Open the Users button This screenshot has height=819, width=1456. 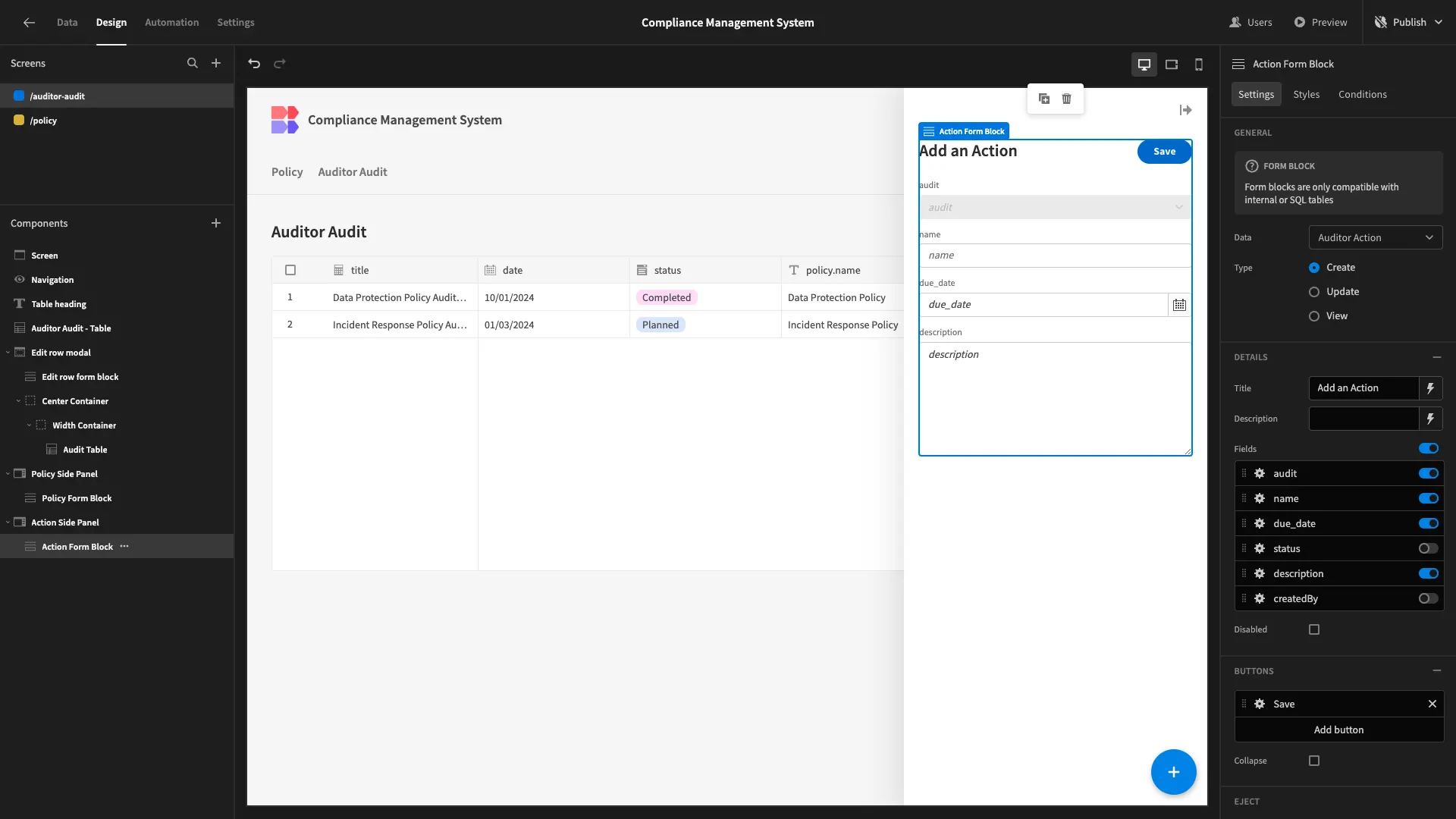[1250, 23]
